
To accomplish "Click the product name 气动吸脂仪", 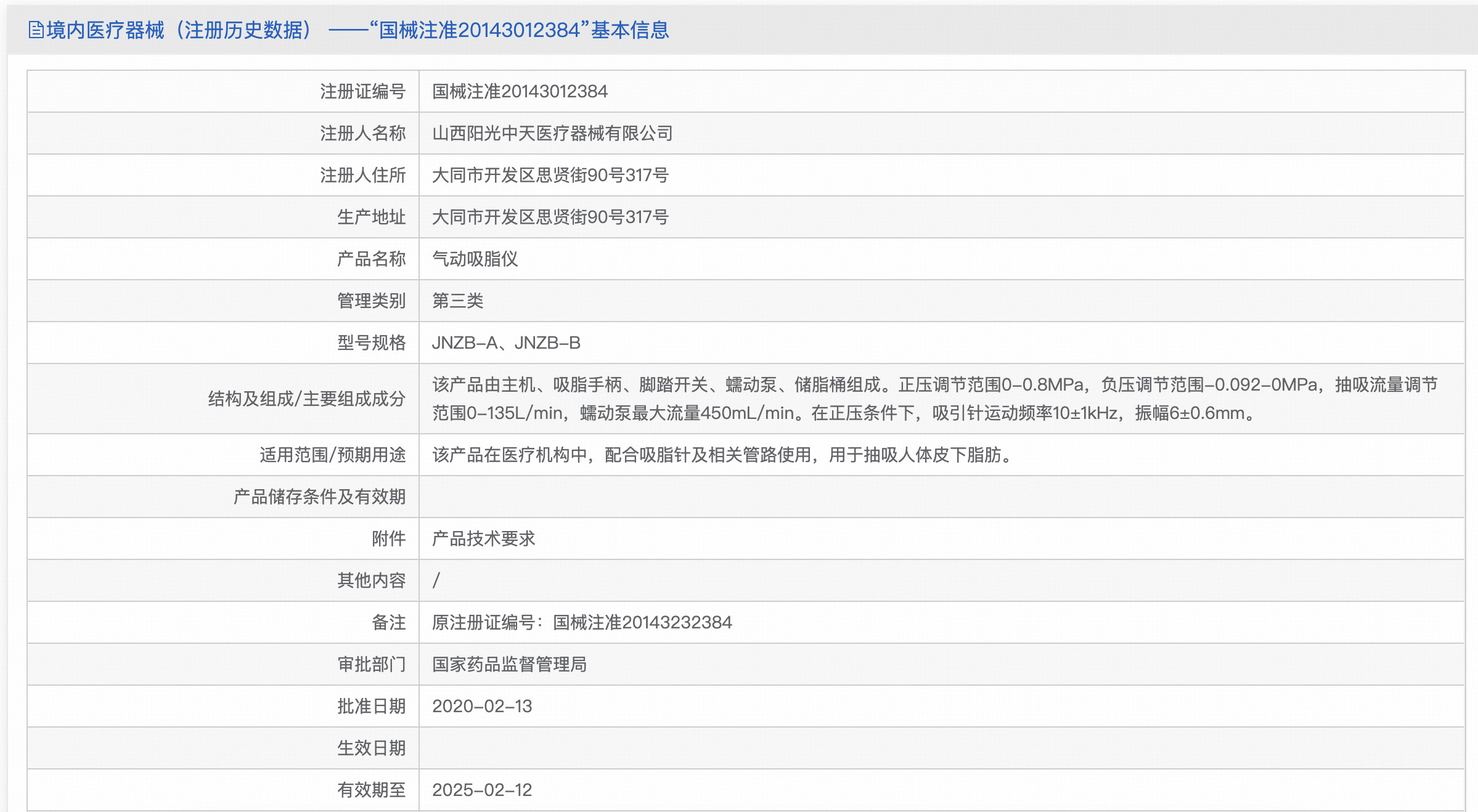I will (x=475, y=259).
